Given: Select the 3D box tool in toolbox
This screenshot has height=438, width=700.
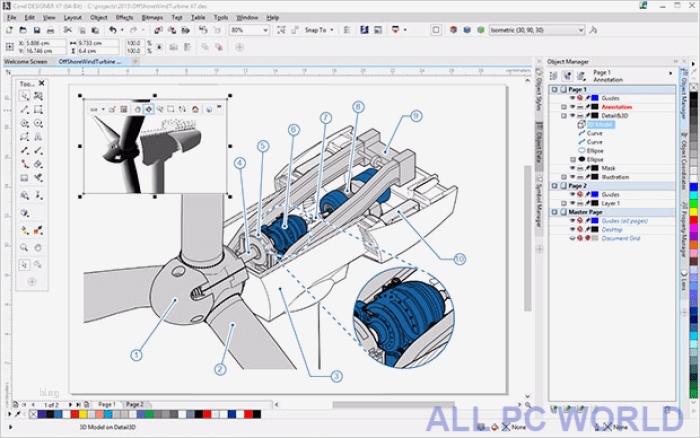Looking at the screenshot, I should 24,213.
